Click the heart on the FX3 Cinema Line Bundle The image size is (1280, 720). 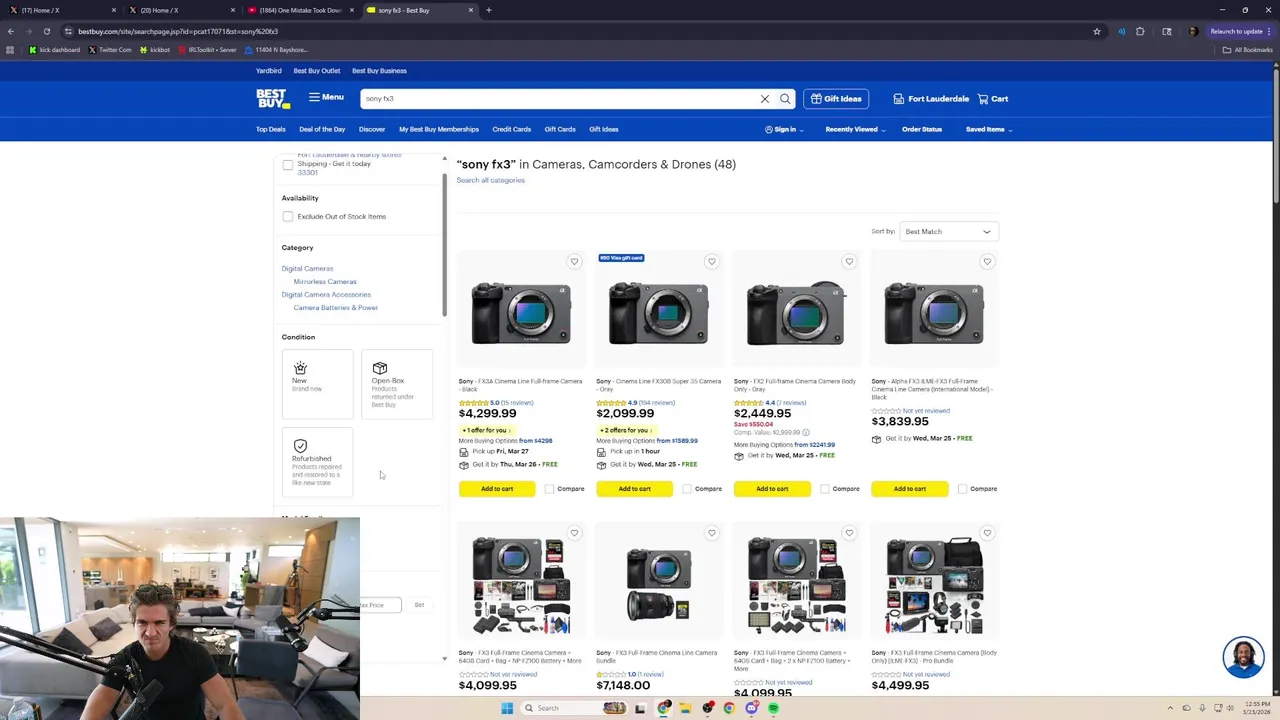[712, 533]
